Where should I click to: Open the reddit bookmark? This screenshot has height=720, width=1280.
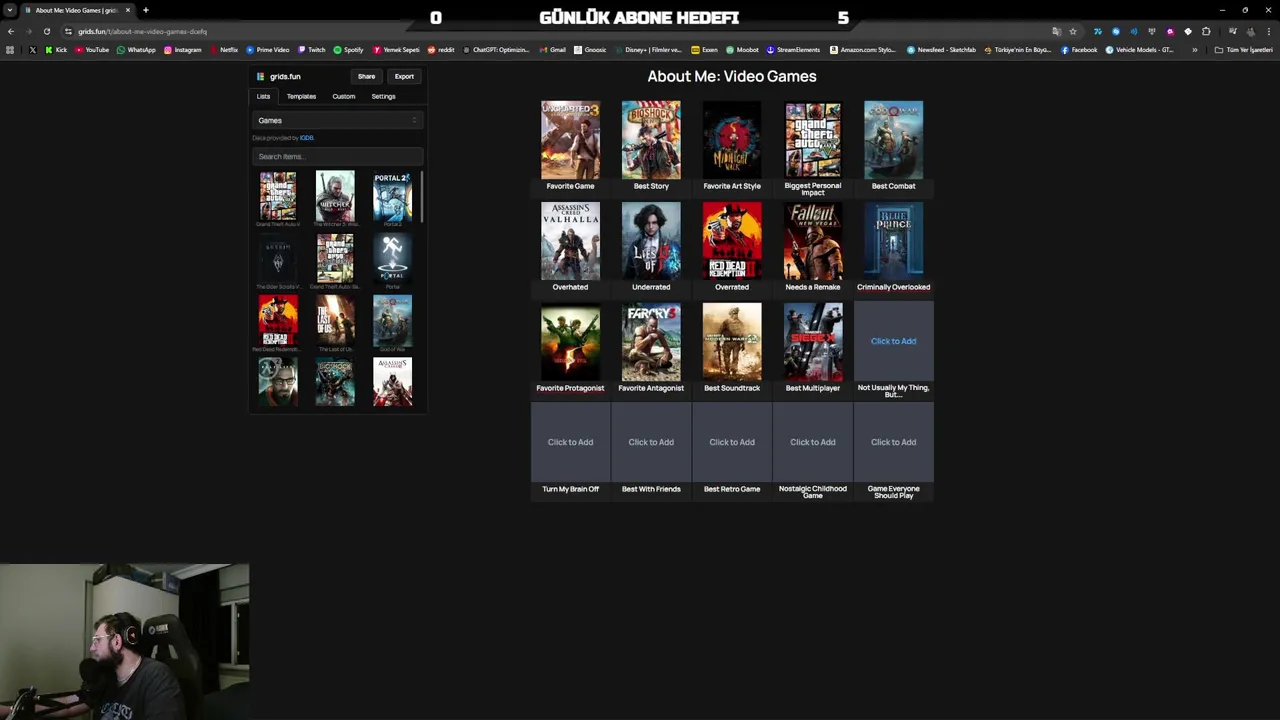click(441, 50)
